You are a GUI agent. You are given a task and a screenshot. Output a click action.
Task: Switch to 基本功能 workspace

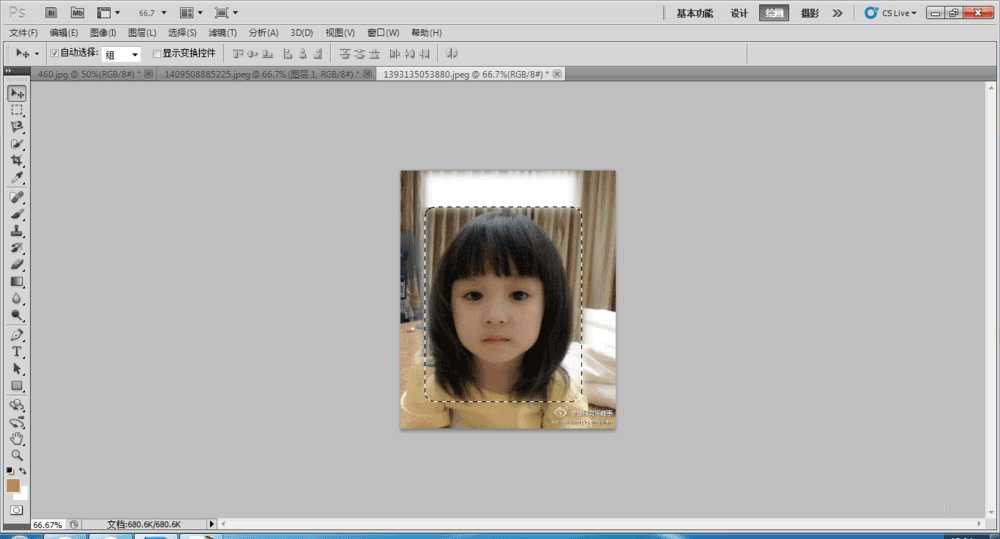click(x=694, y=13)
